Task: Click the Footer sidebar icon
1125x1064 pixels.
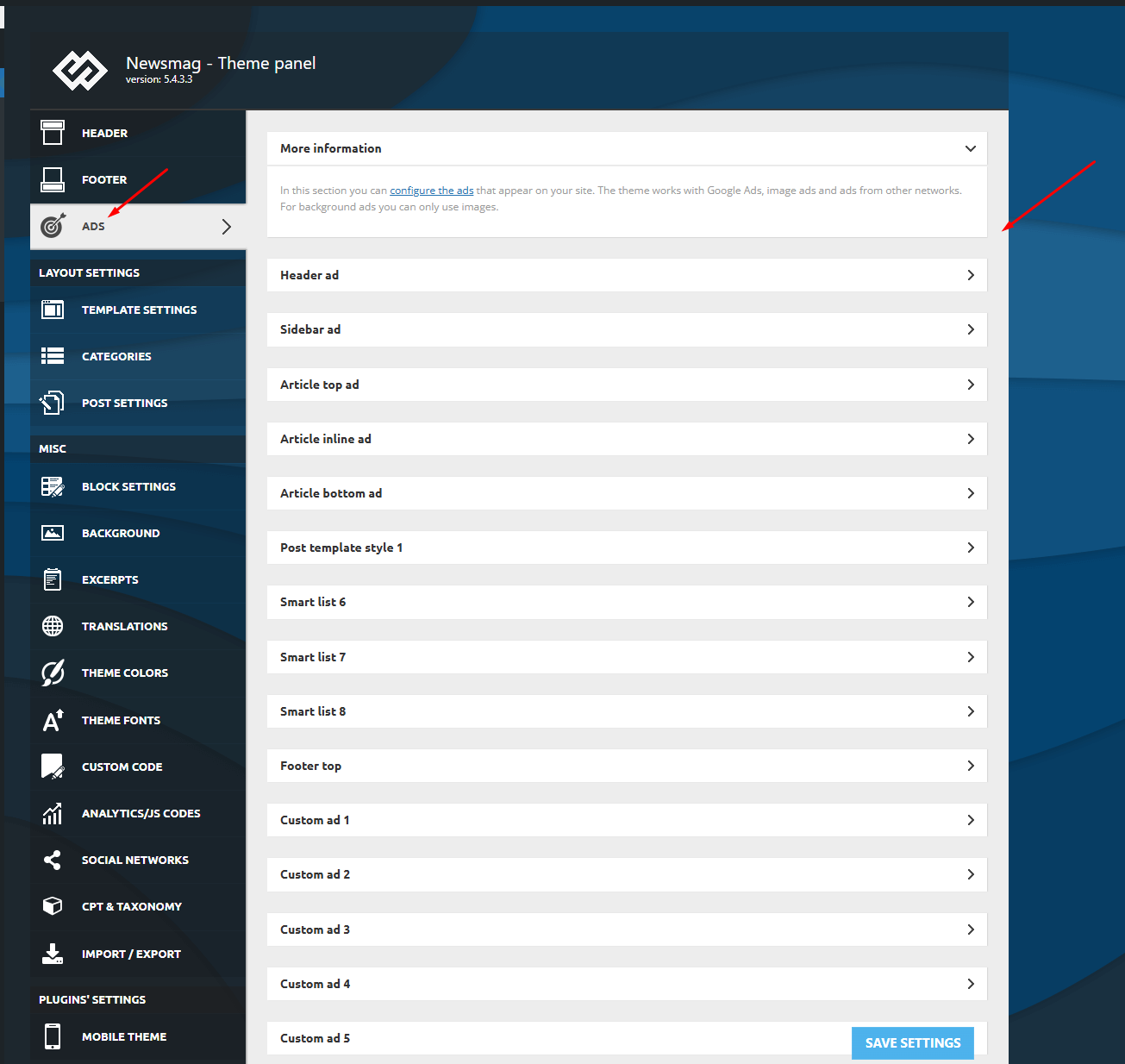Action: tap(53, 179)
